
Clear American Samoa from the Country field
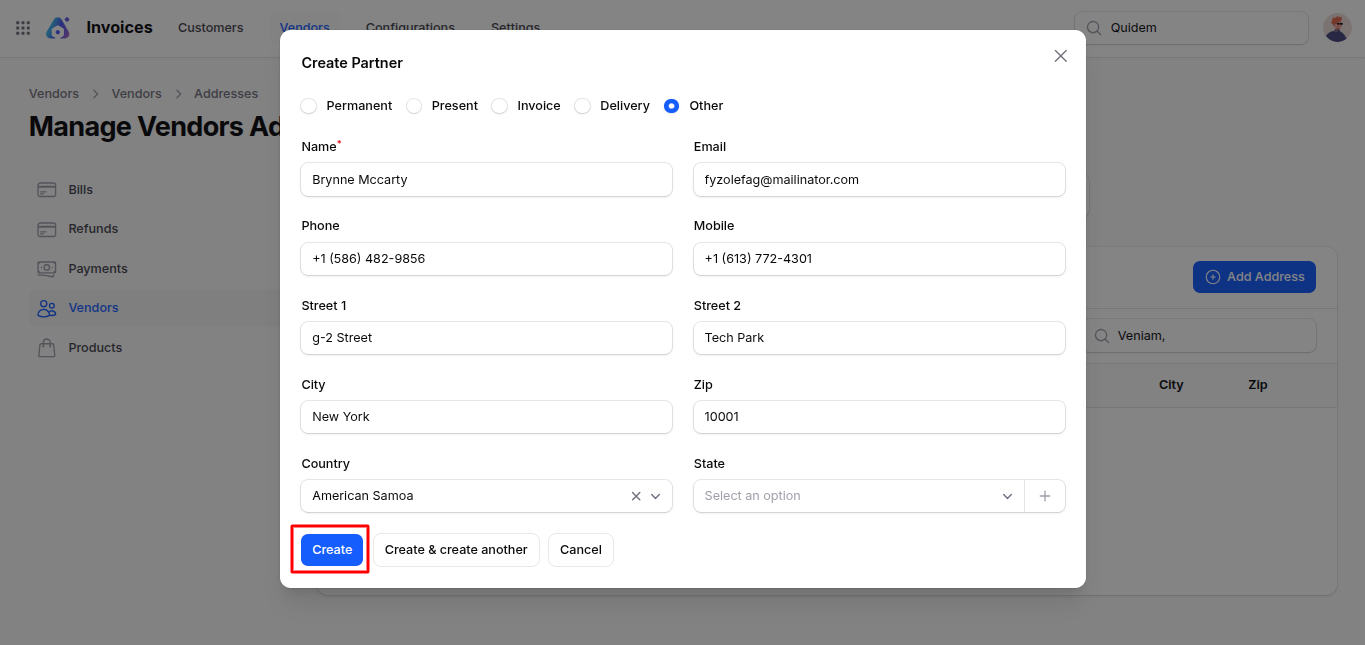pos(635,496)
